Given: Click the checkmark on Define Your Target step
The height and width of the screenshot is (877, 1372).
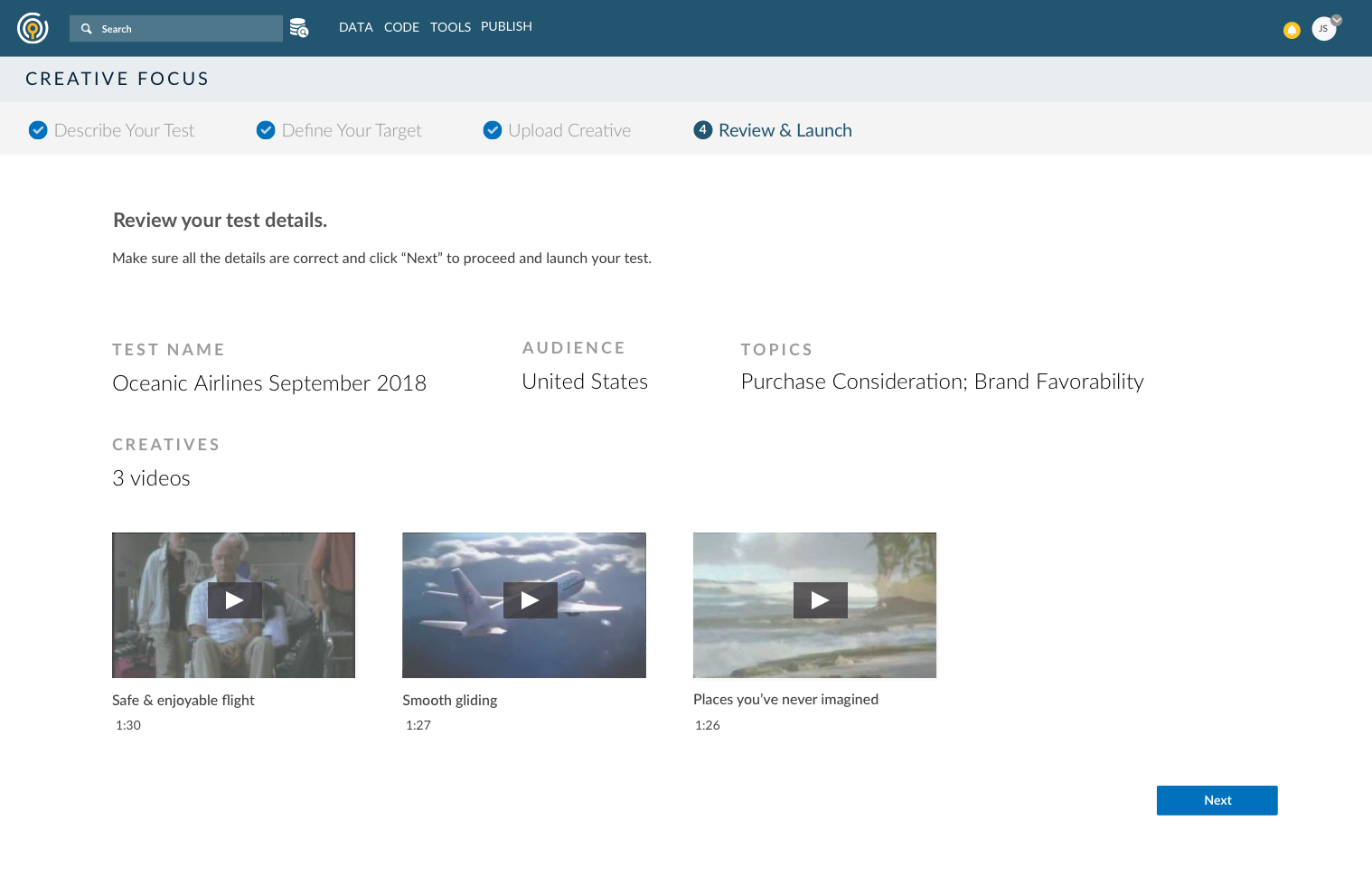Looking at the screenshot, I should coord(266,130).
